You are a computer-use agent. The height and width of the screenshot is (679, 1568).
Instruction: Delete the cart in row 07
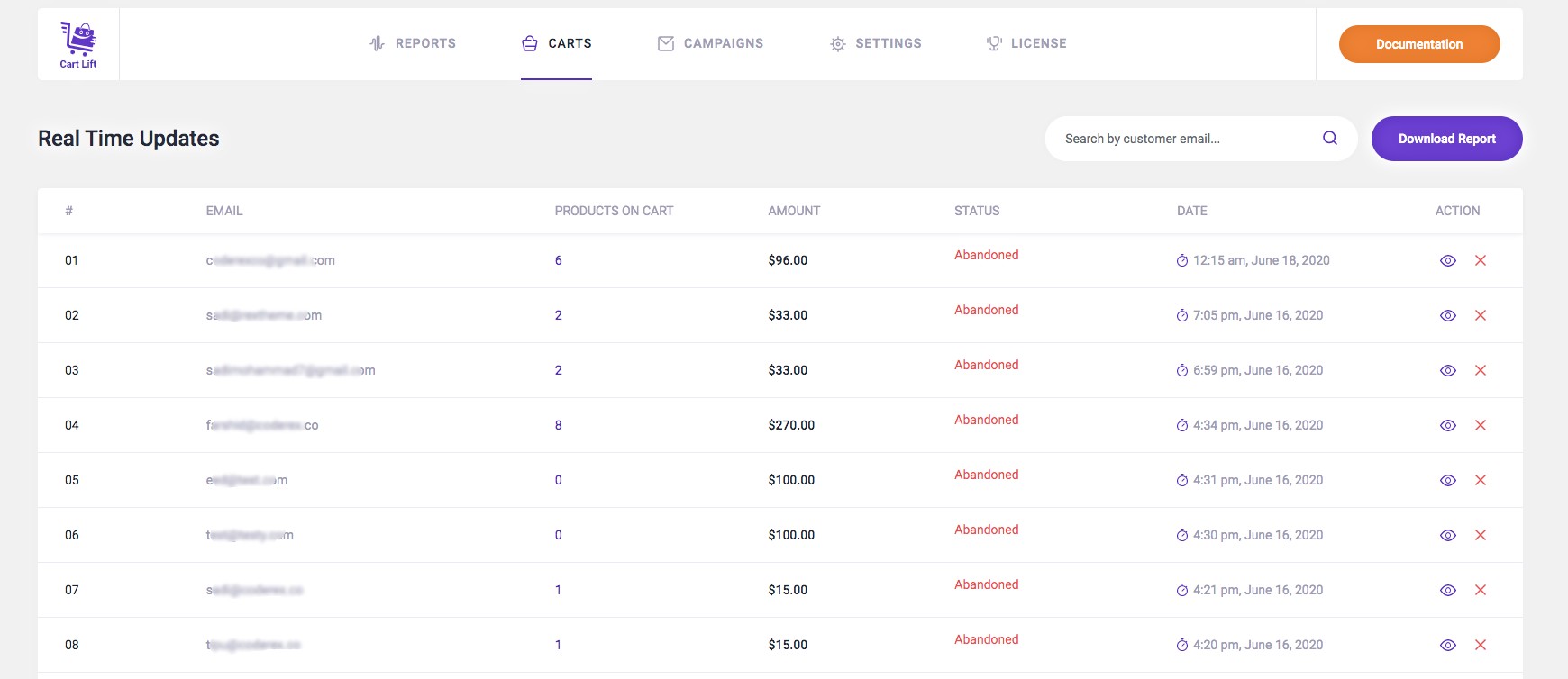[x=1481, y=590]
